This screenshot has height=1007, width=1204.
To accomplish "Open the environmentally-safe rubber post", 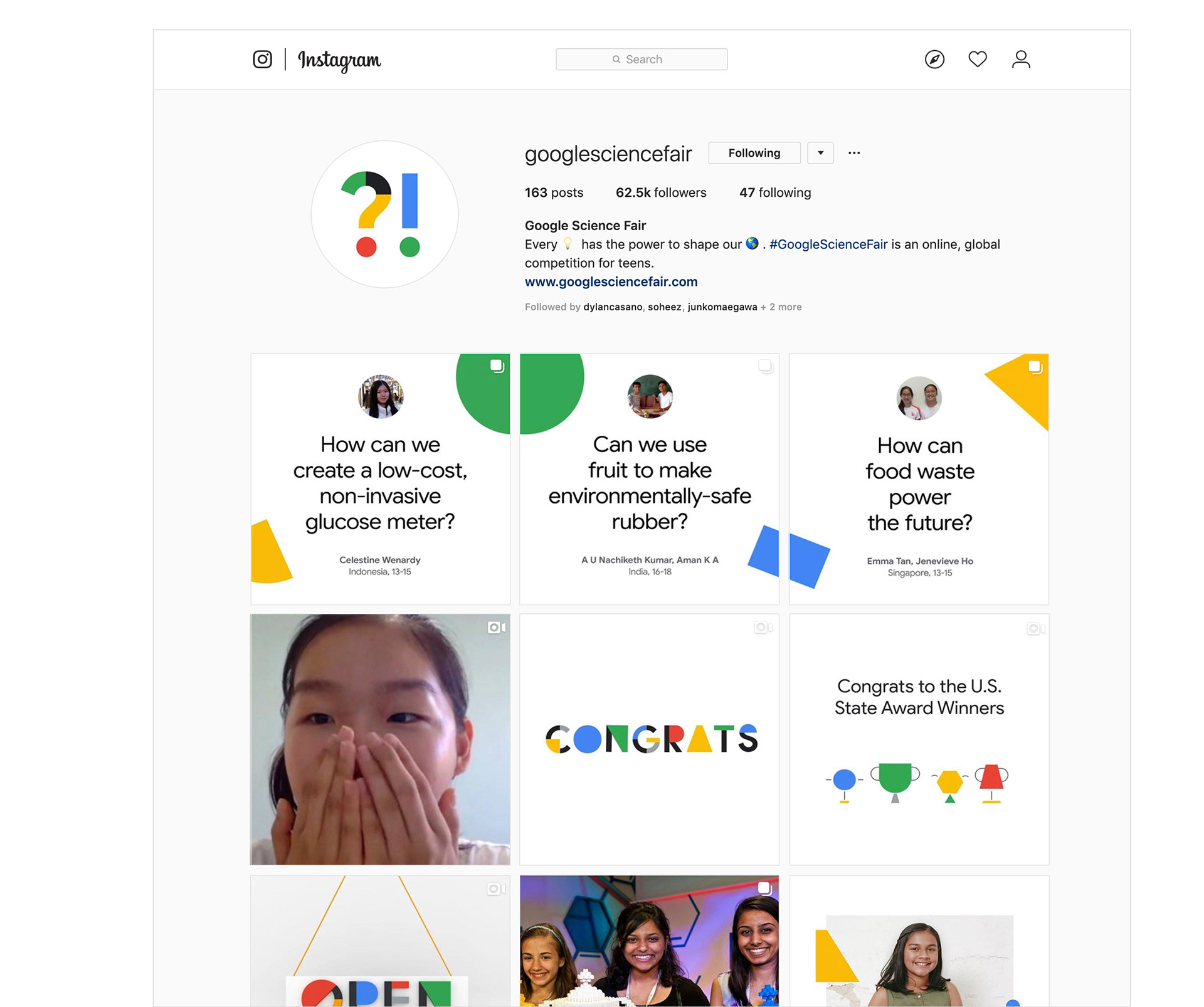I will click(x=650, y=479).
